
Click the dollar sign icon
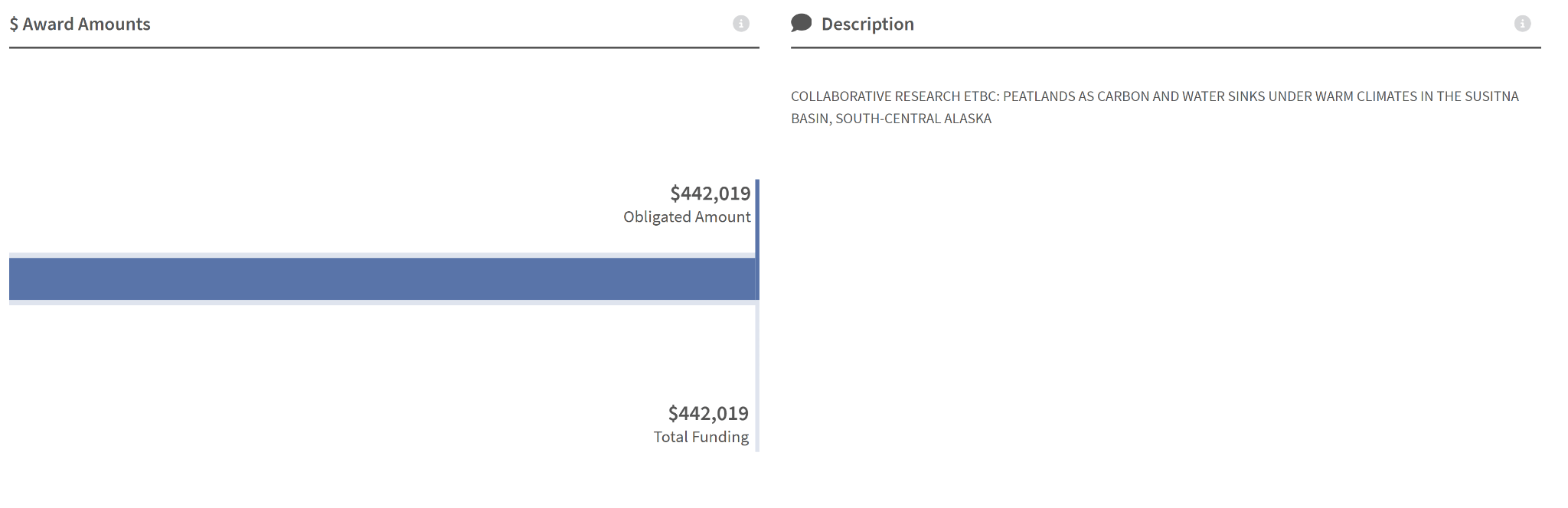[x=14, y=24]
